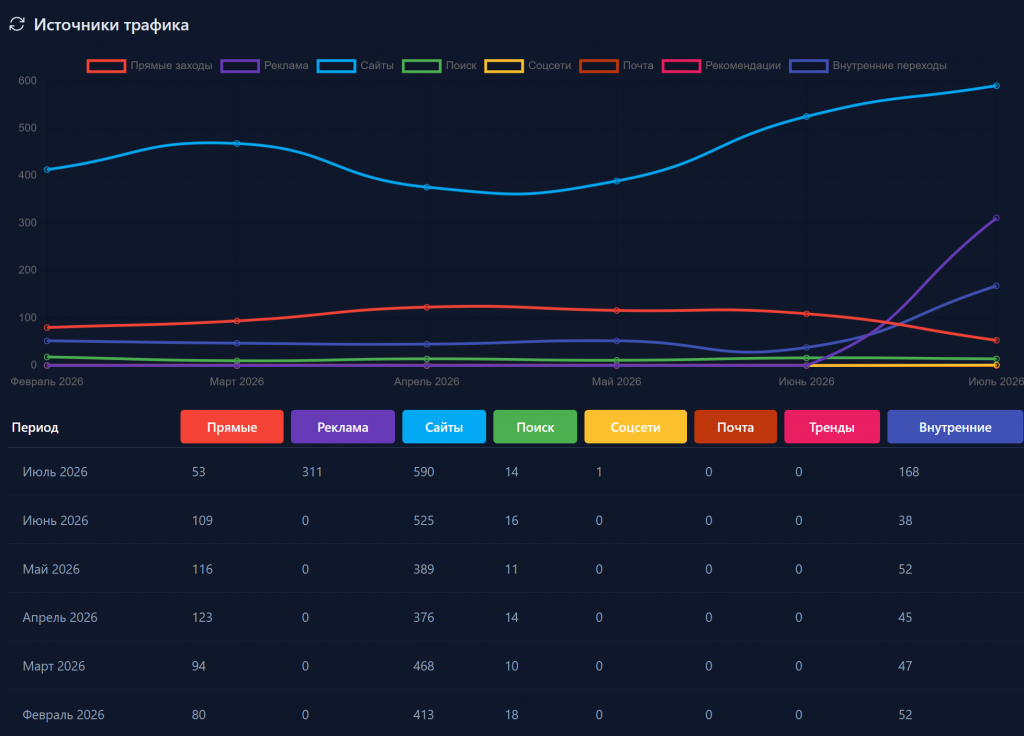The image size is (1024, 736).
Task: Click the Апрель 2026 label on the chart axis
Action: (426, 381)
